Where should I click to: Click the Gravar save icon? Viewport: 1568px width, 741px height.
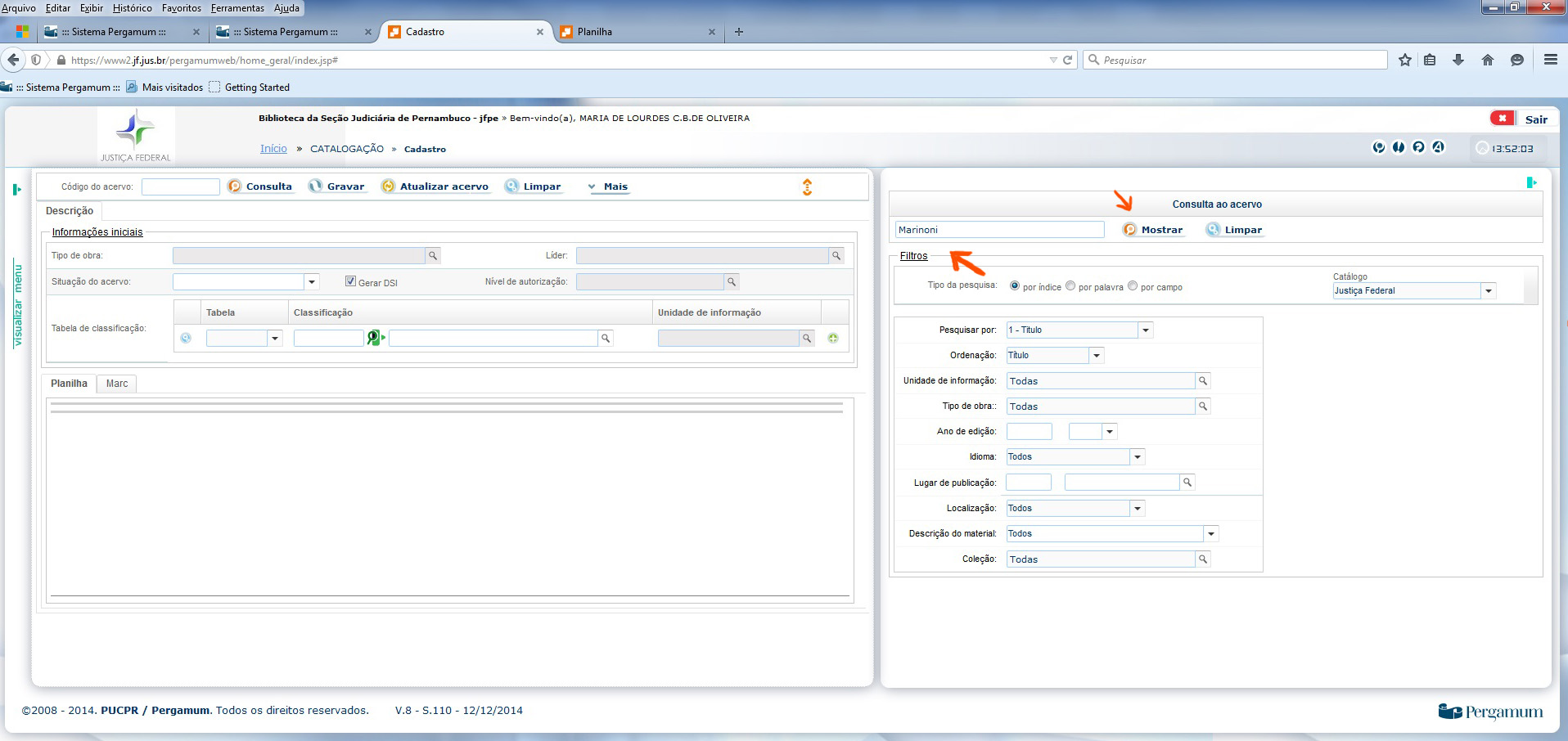click(316, 186)
